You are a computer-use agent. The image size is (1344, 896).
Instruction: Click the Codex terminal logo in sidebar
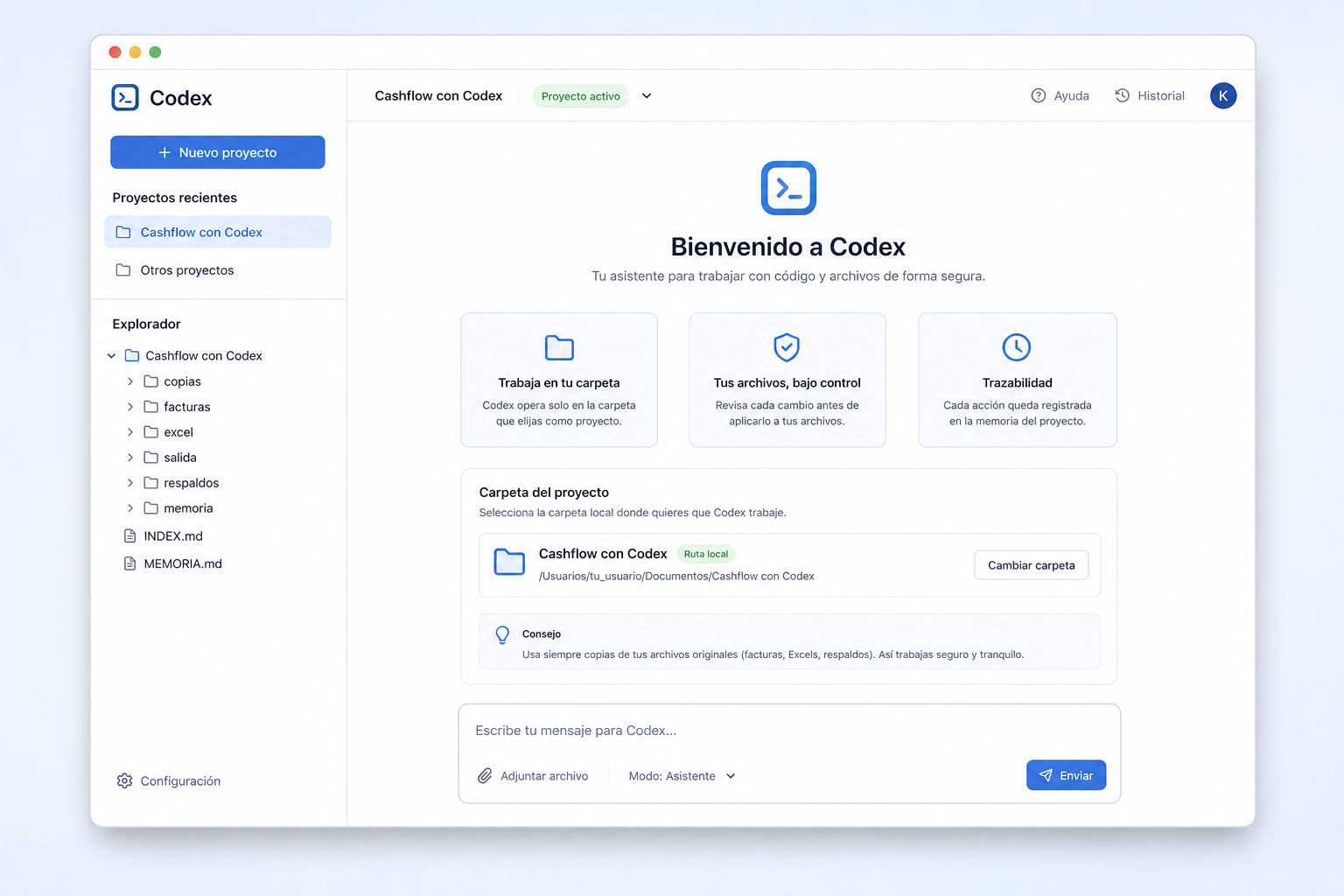click(125, 97)
